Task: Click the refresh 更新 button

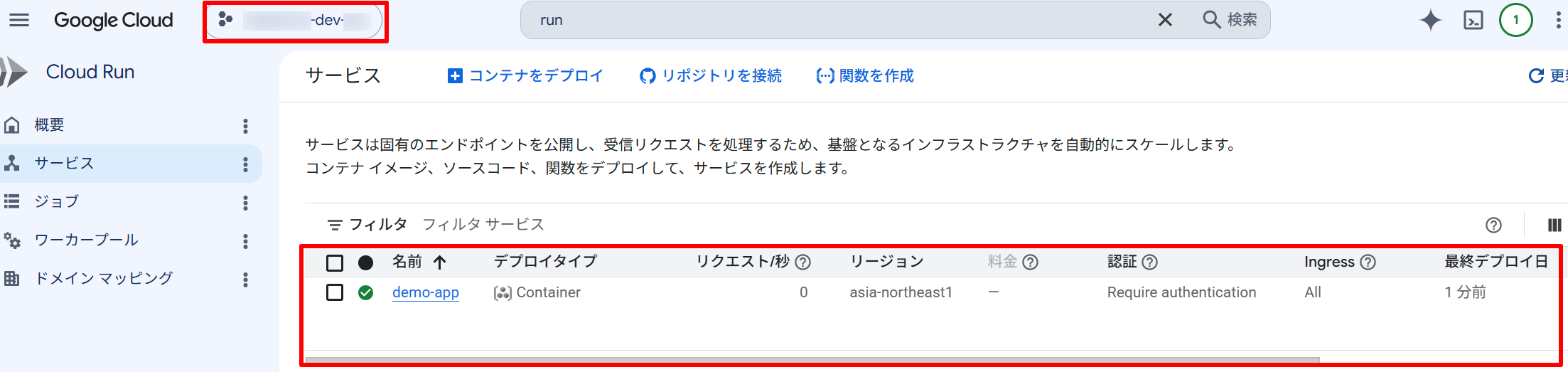Action: 1547,75
